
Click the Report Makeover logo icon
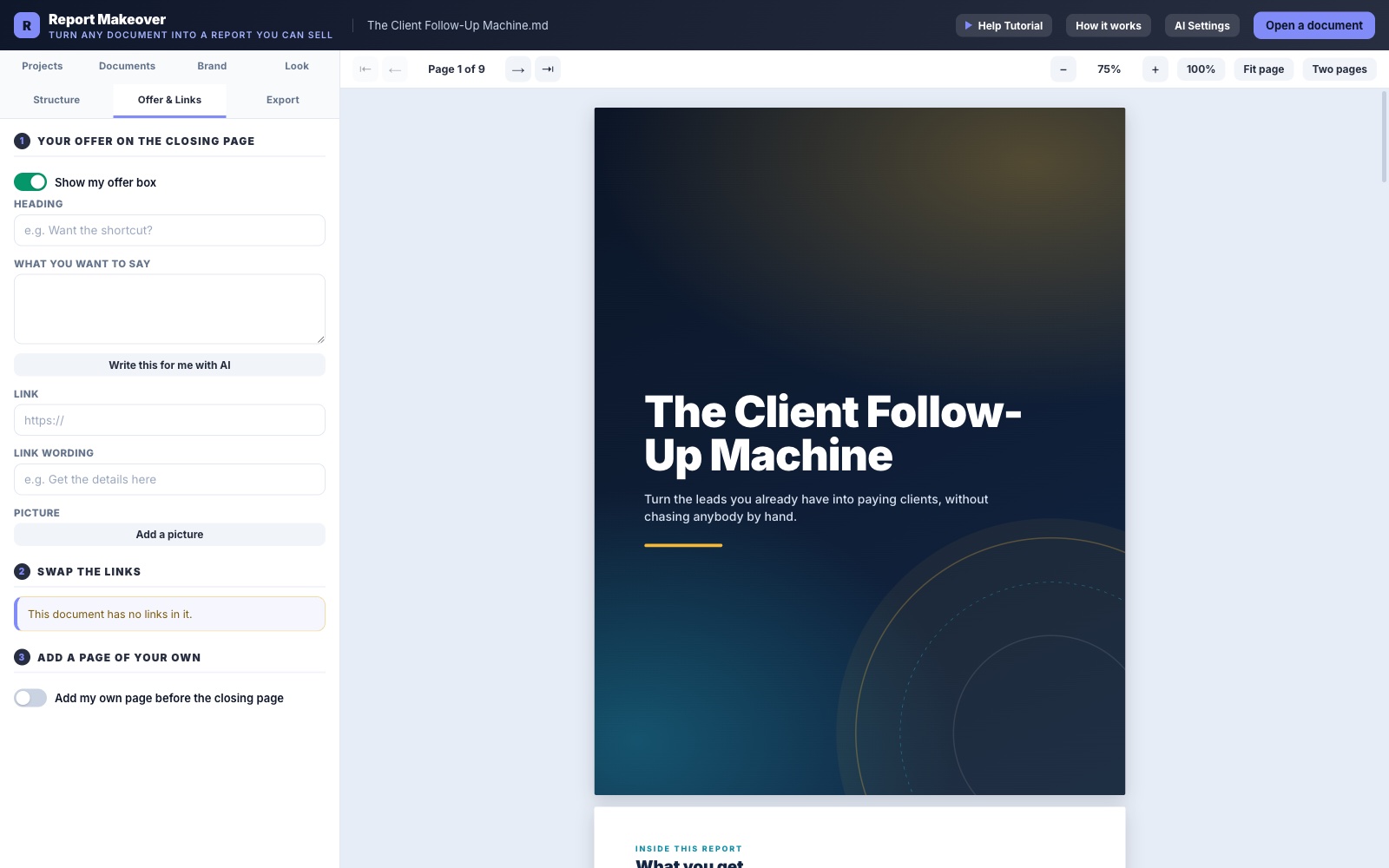coord(27,25)
